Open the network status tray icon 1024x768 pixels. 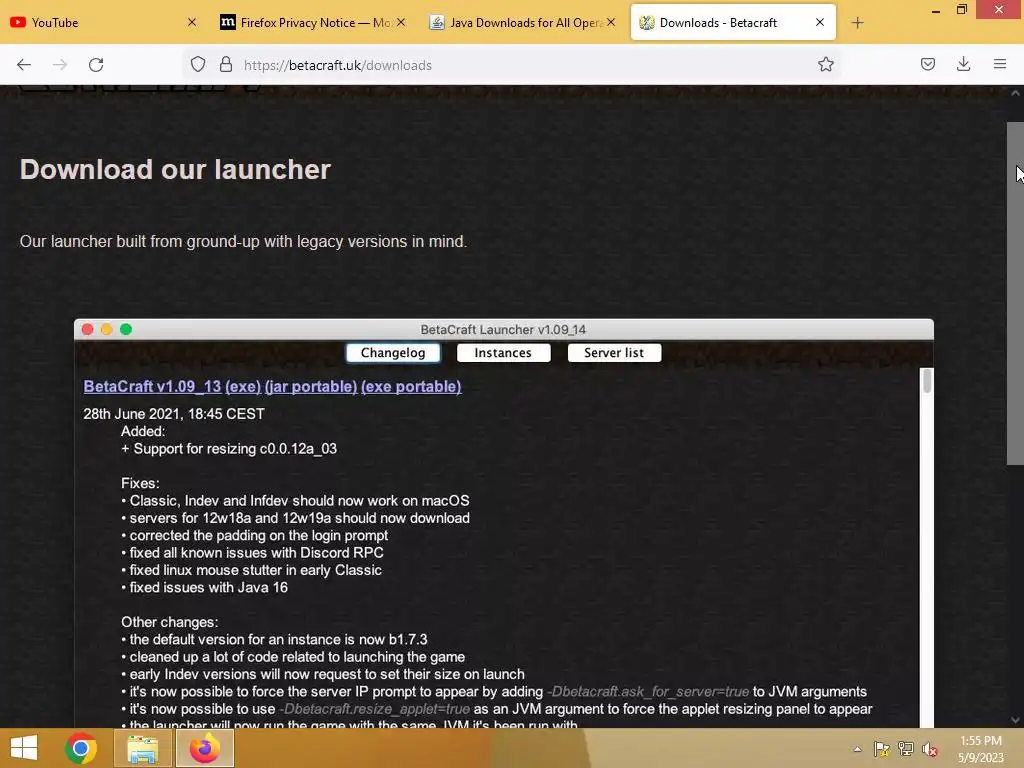(x=906, y=749)
